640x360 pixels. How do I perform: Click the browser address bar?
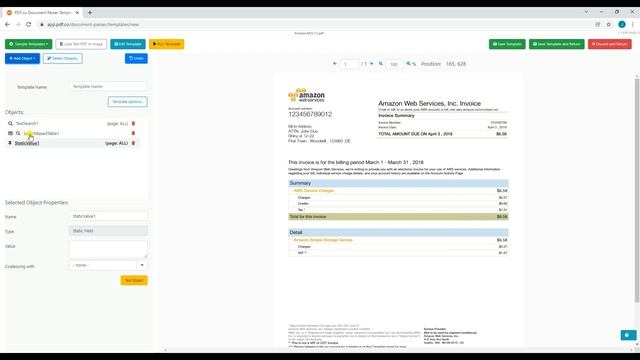point(314,24)
